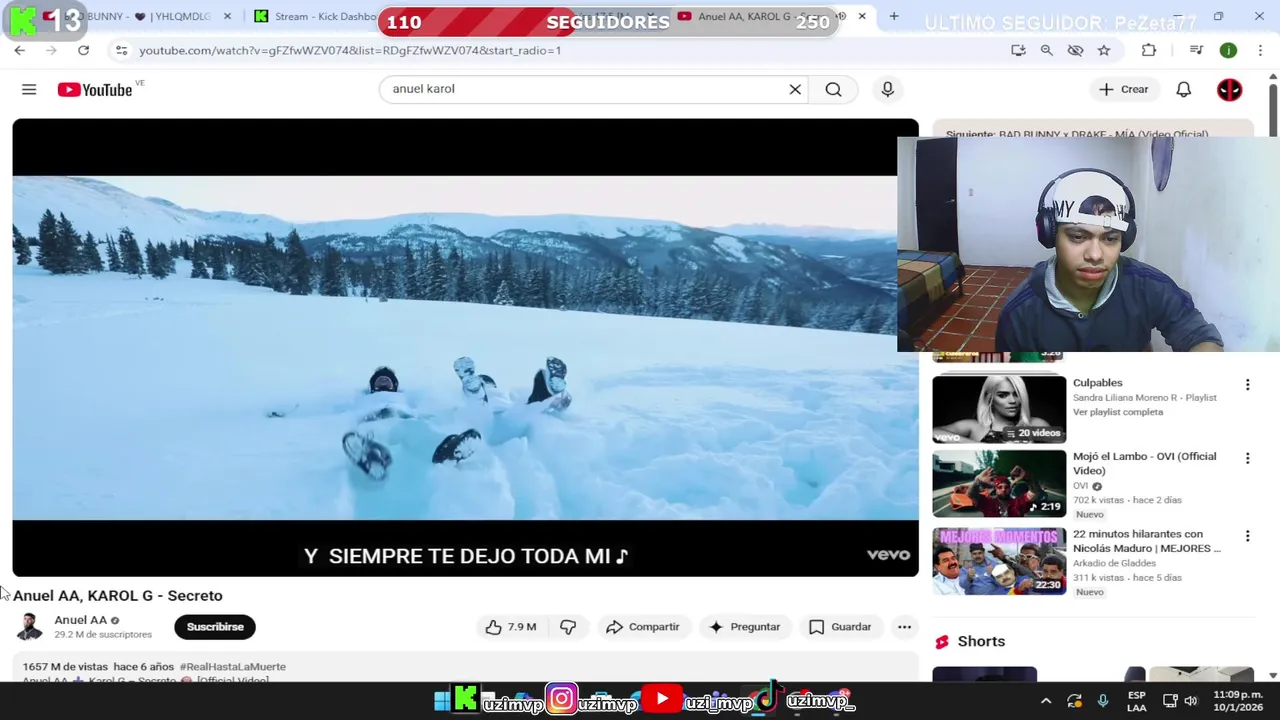Like the video with 7.9 M likes

[511, 627]
